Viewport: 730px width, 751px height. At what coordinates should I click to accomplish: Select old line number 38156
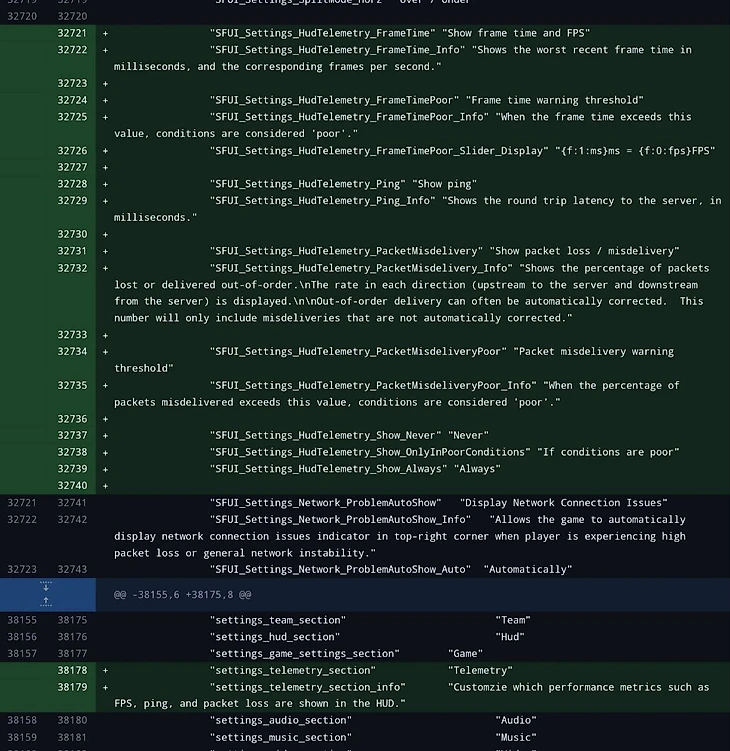22,637
